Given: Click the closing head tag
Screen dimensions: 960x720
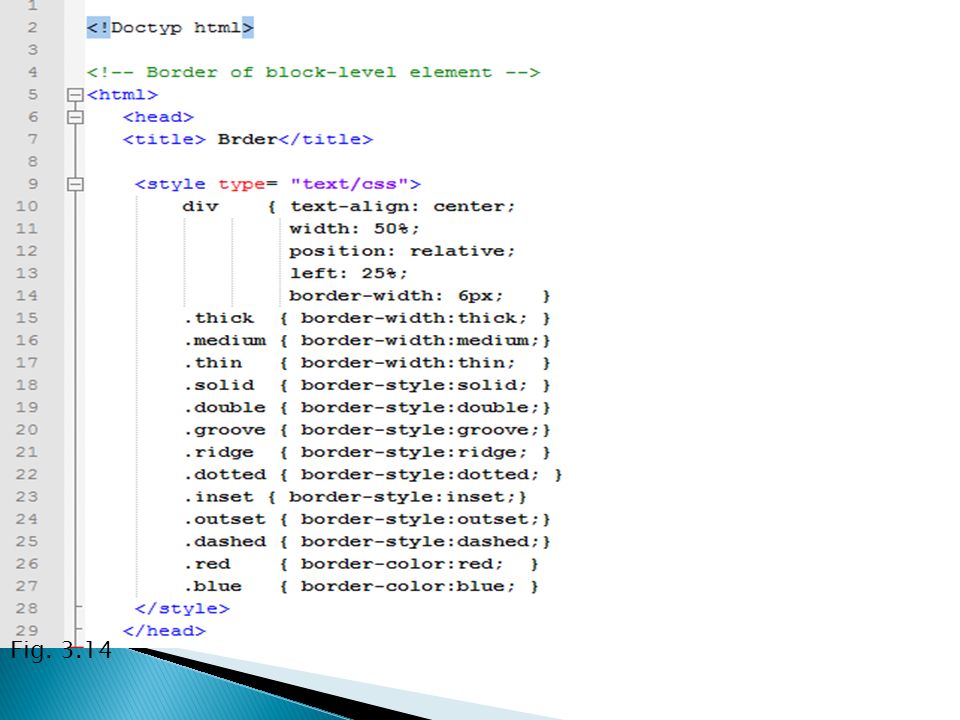Looking at the screenshot, I should click(x=165, y=631).
